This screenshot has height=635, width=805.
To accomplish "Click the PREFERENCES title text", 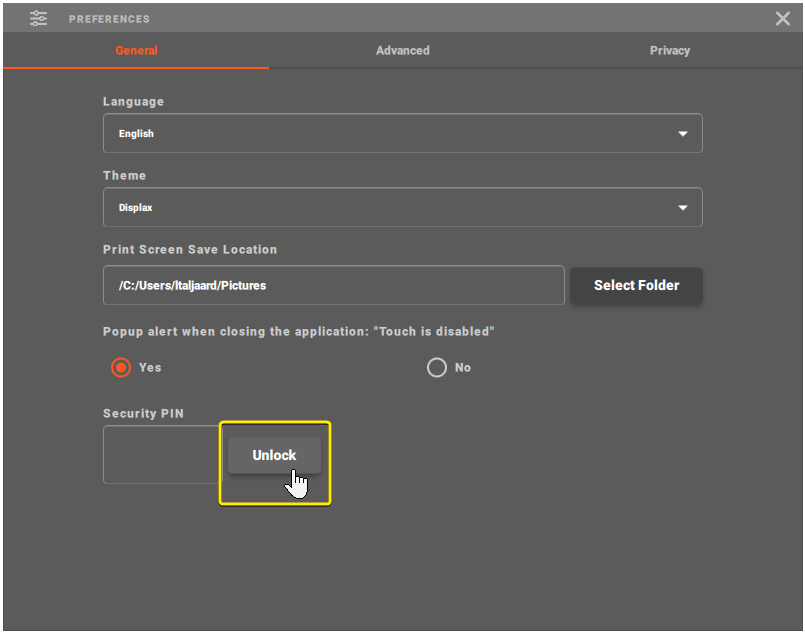I will (109, 19).
